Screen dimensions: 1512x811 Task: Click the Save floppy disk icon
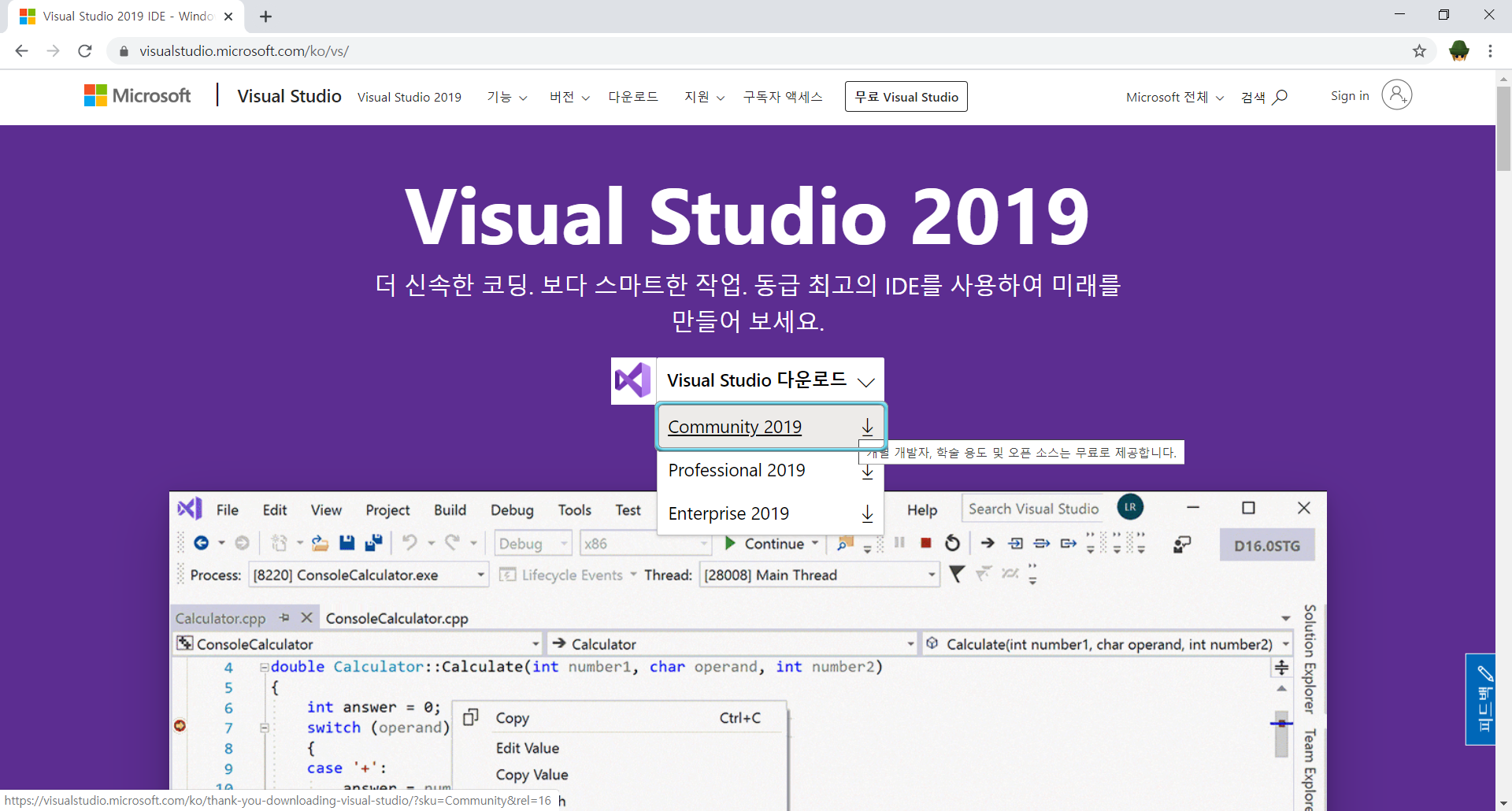pyautogui.click(x=346, y=543)
